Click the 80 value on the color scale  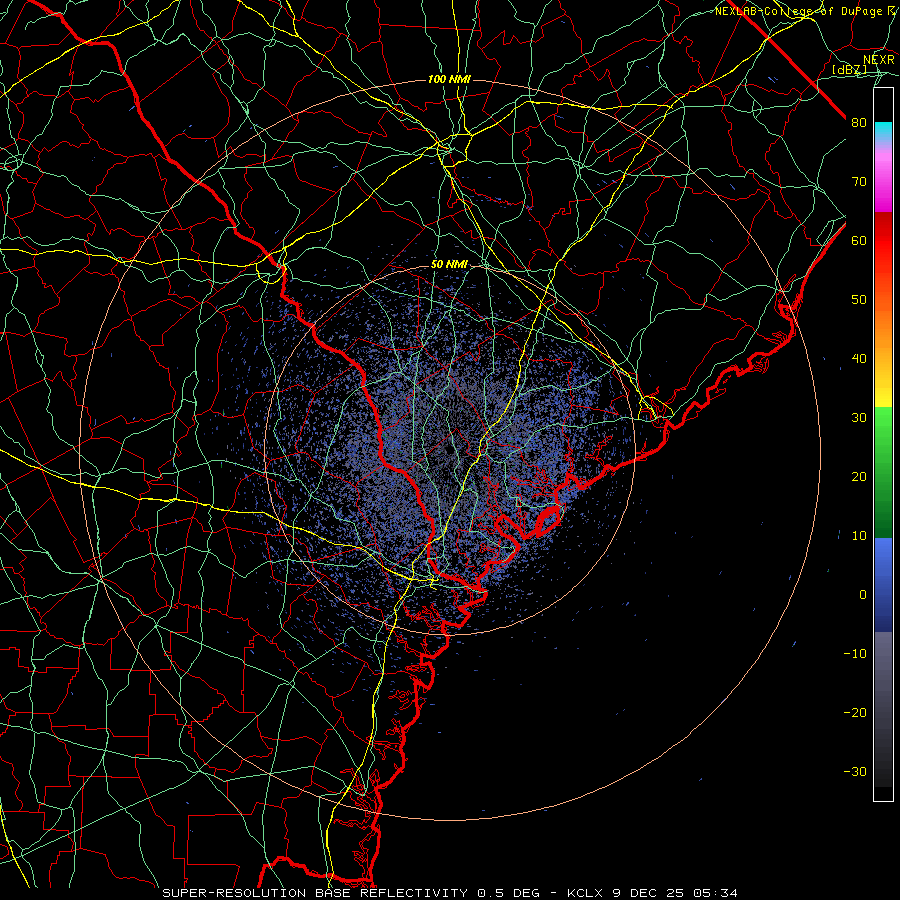(859, 123)
